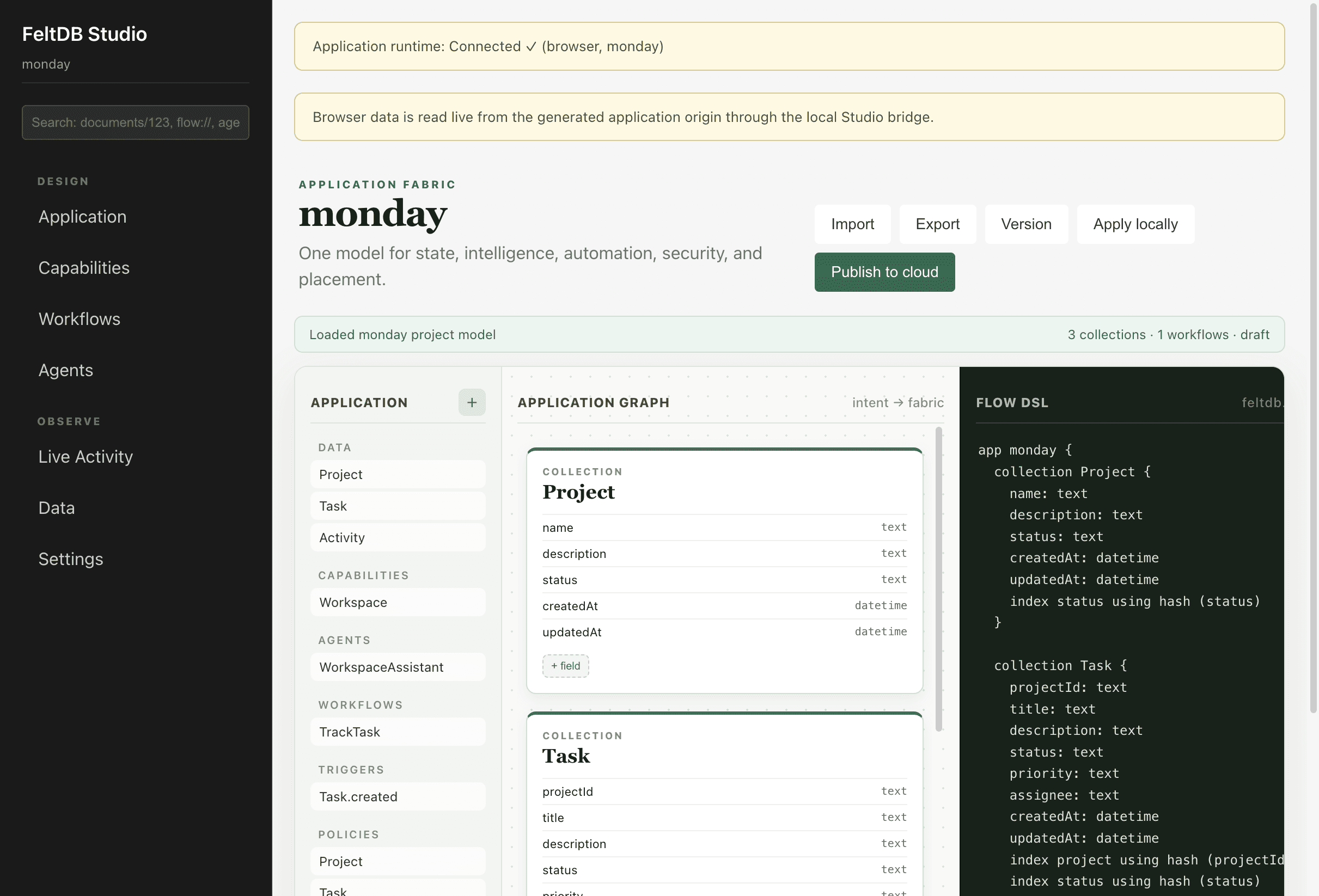
Task: Click 'assignee: text' line in Flow DSL
Action: (1064, 794)
